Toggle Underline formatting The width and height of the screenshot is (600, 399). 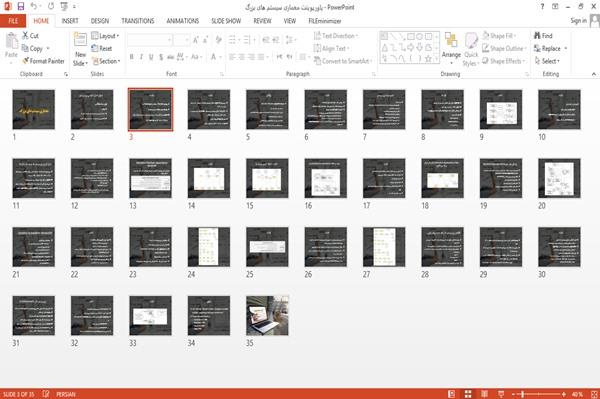(x=151, y=57)
